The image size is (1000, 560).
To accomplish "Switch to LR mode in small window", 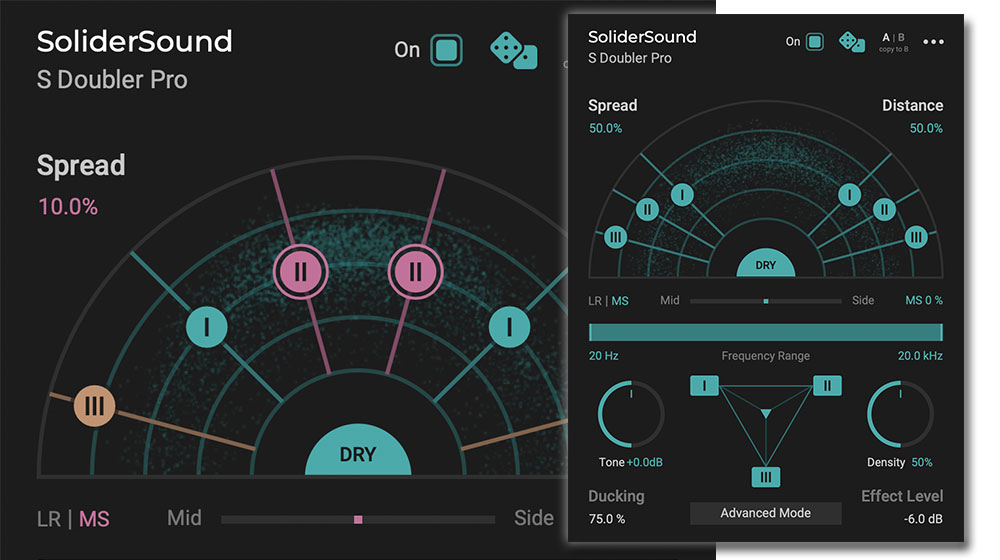I will 594,301.
